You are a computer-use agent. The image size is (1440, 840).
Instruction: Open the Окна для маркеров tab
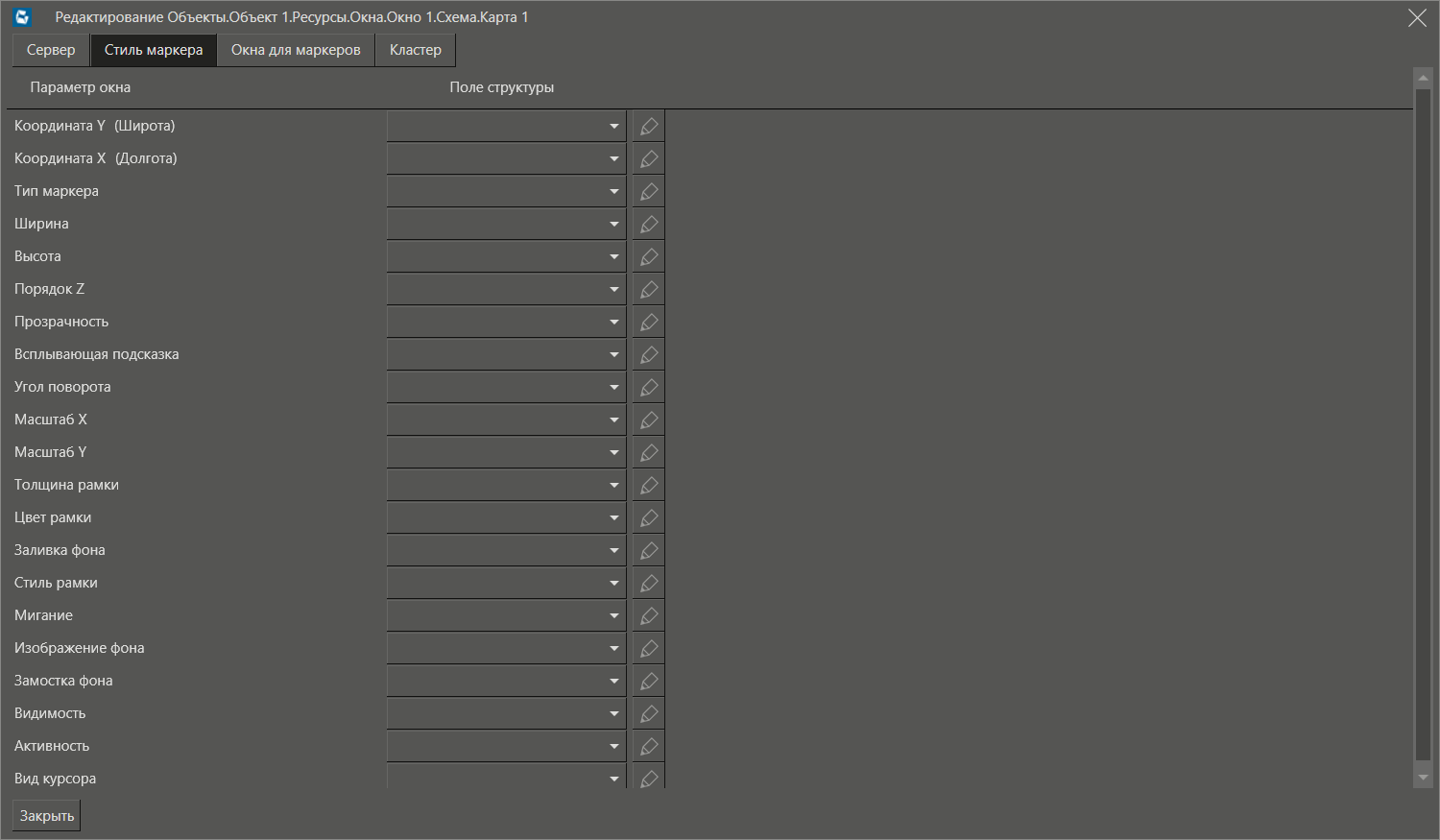(296, 50)
